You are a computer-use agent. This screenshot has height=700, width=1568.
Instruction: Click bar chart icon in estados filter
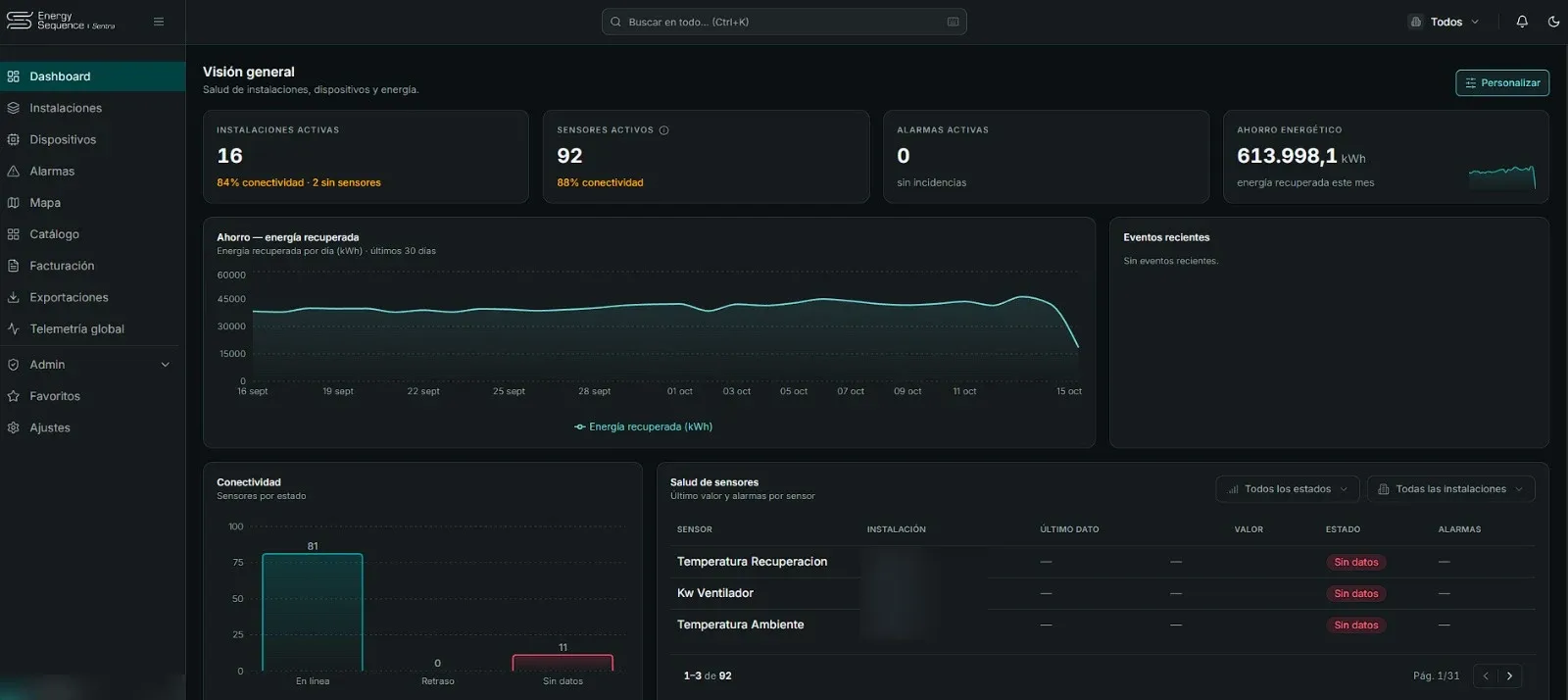(1233, 489)
